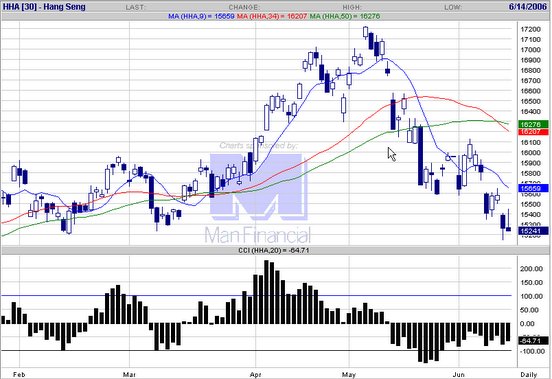The height and width of the screenshot is (379, 552).
Task: Click the dark blue 15241 last price tag
Action: (x=533, y=231)
